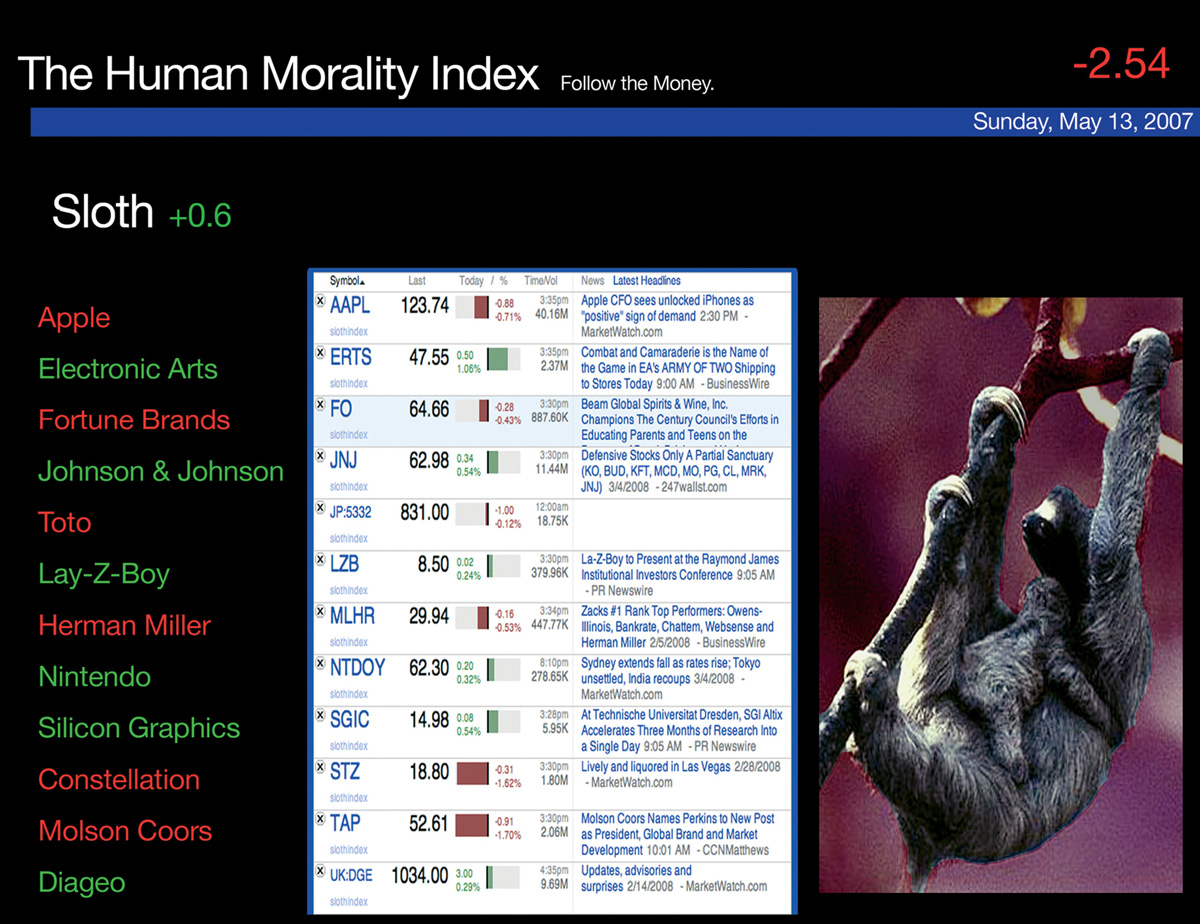Open the Sydney extends fall headline
Image resolution: width=1200 pixels, height=924 pixels.
point(671,671)
